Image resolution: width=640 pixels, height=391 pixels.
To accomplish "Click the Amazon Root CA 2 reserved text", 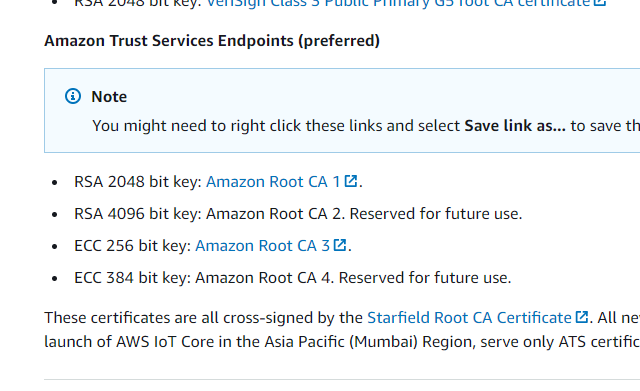I will point(364,214).
